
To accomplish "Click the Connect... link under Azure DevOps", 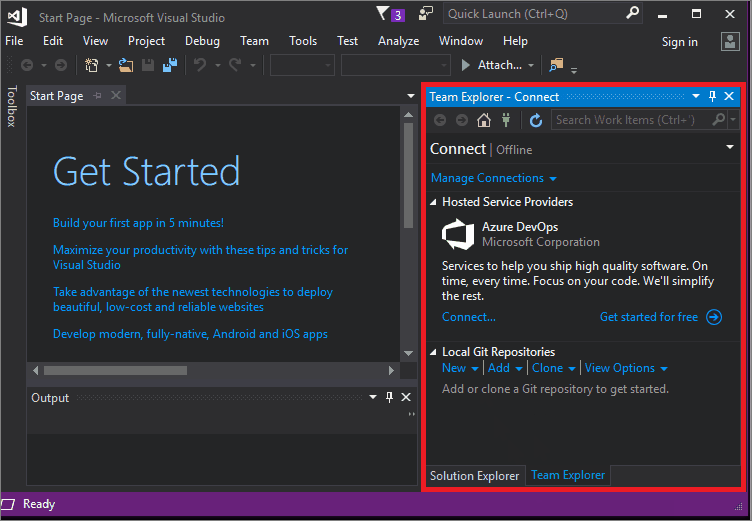I will coord(469,317).
